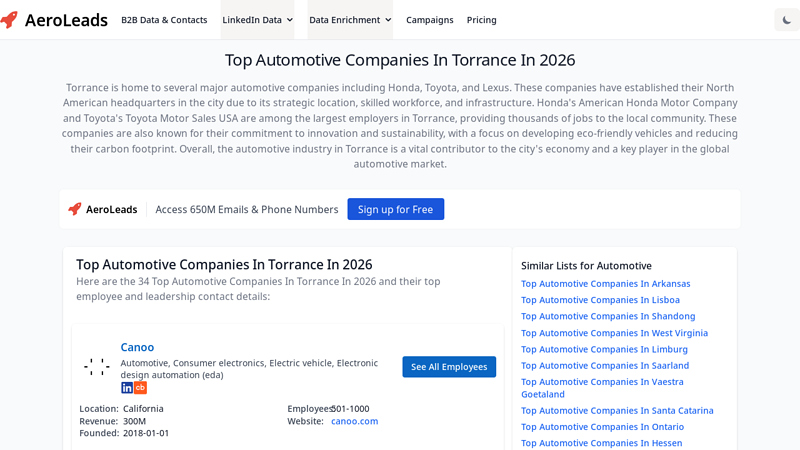
Task: Click the Revenue value '300M'
Action: coord(134,421)
